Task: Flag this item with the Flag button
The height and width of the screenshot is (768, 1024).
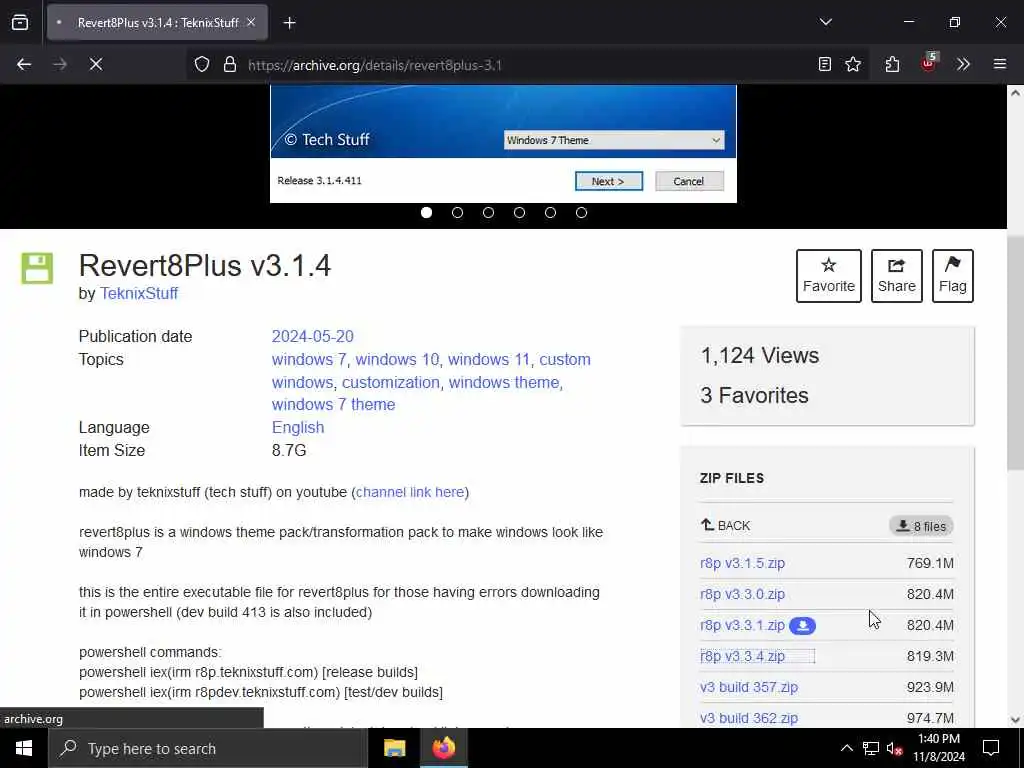Action: 953,276
